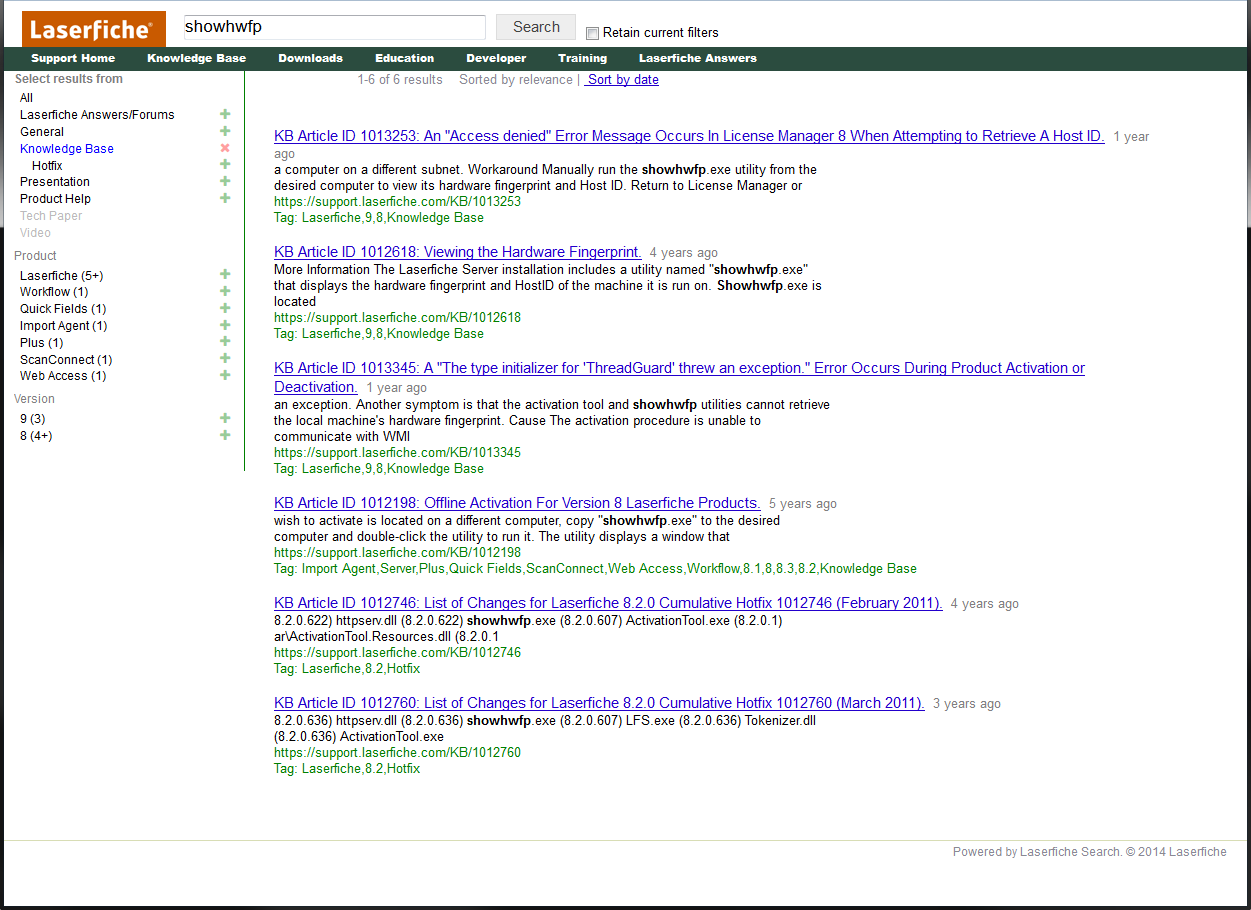Click the '1-6 of 6 results' count text
Image resolution: width=1251 pixels, height=910 pixels.
400,80
